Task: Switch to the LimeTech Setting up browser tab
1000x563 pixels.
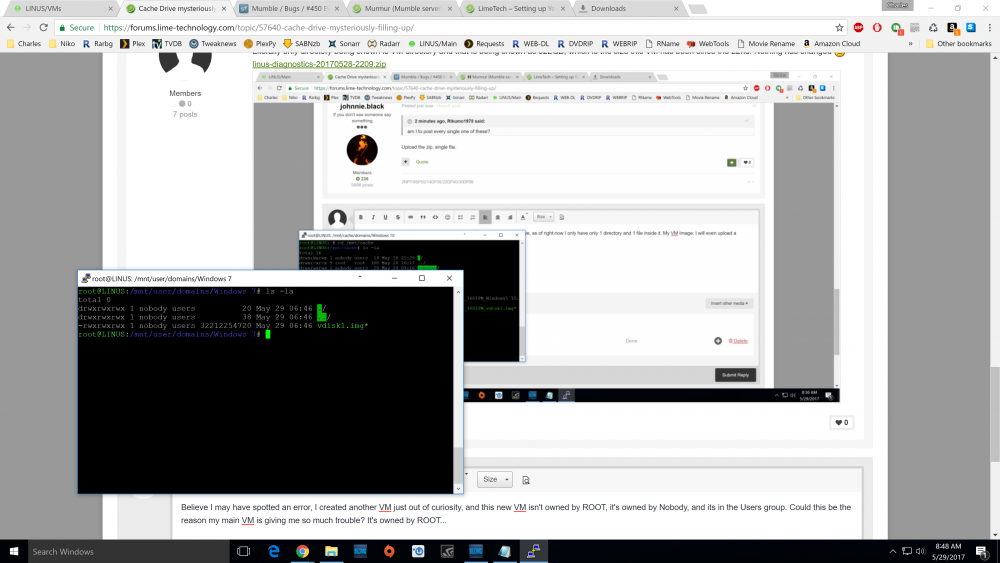Action: pos(515,8)
